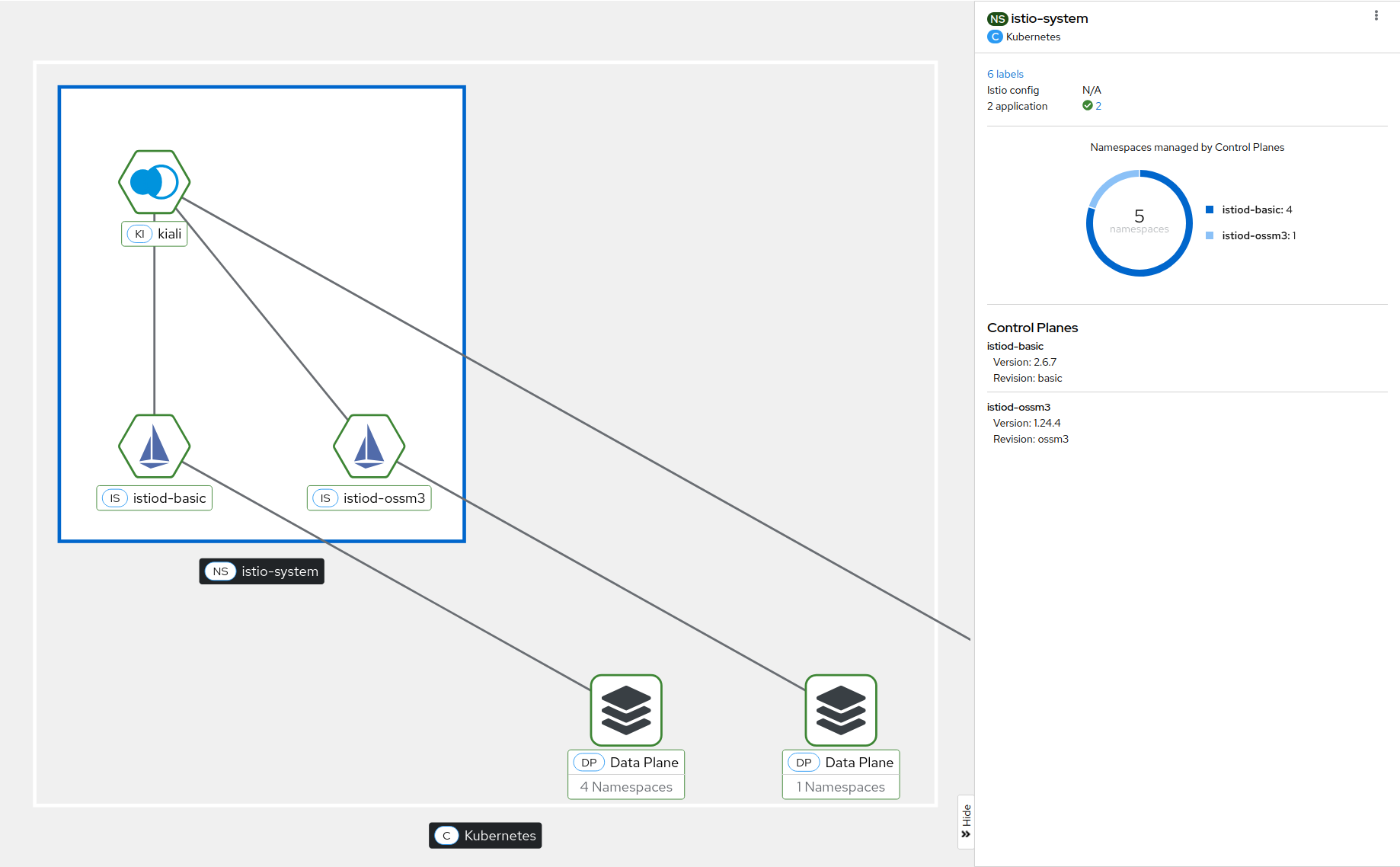Click the NS badge beside istio-system title
Screen dimensions: 1400x867
[997, 19]
